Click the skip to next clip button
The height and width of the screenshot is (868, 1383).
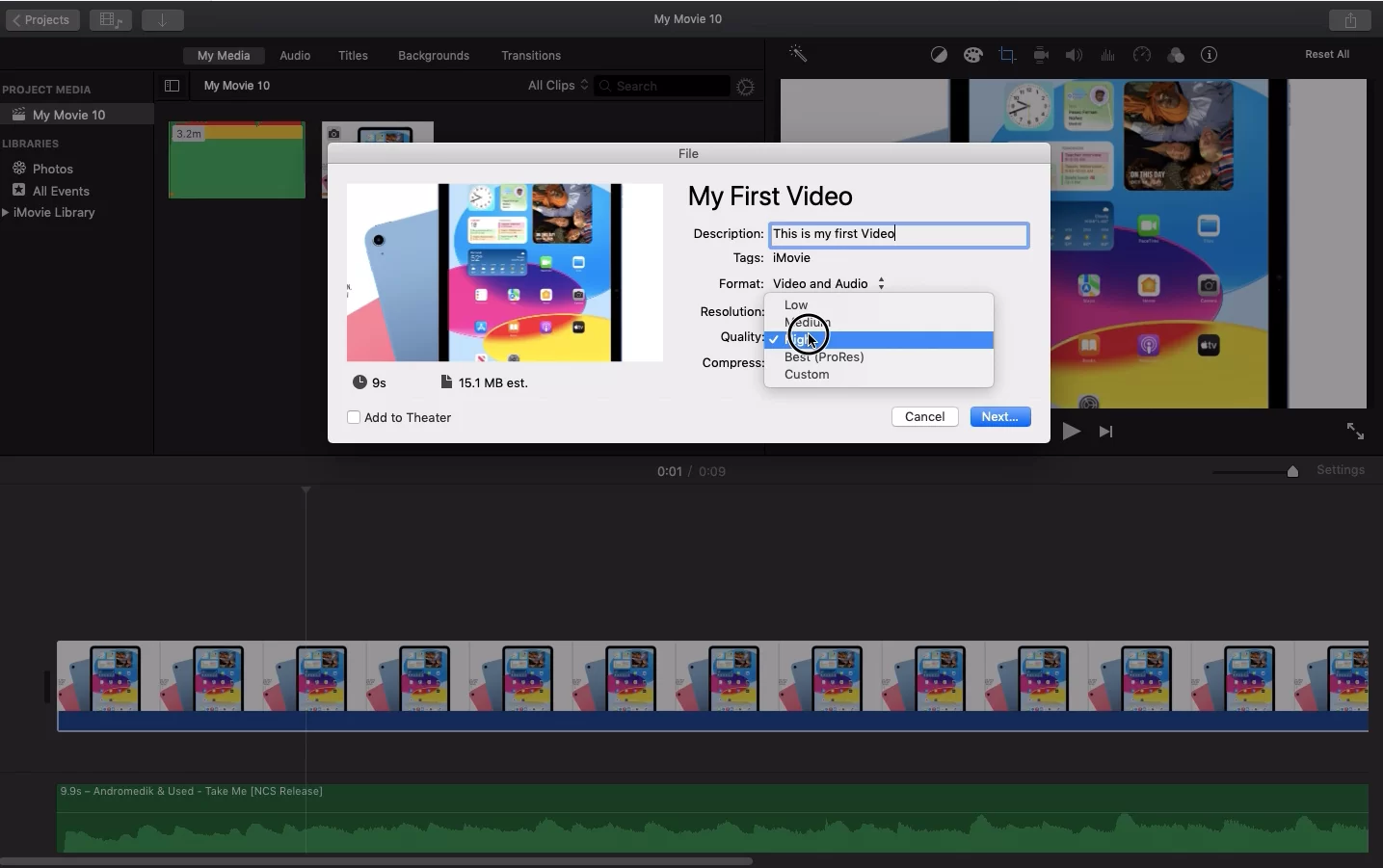tap(1105, 432)
